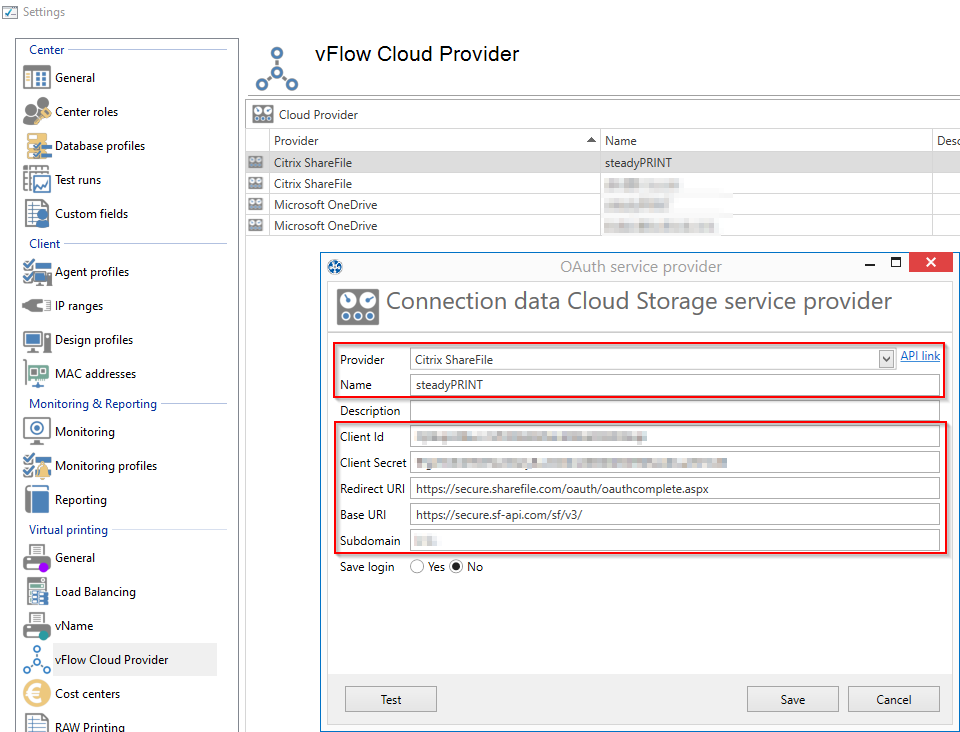This screenshot has height=732, width=960.
Task: Select Yes for Save login
Action: pos(417,567)
